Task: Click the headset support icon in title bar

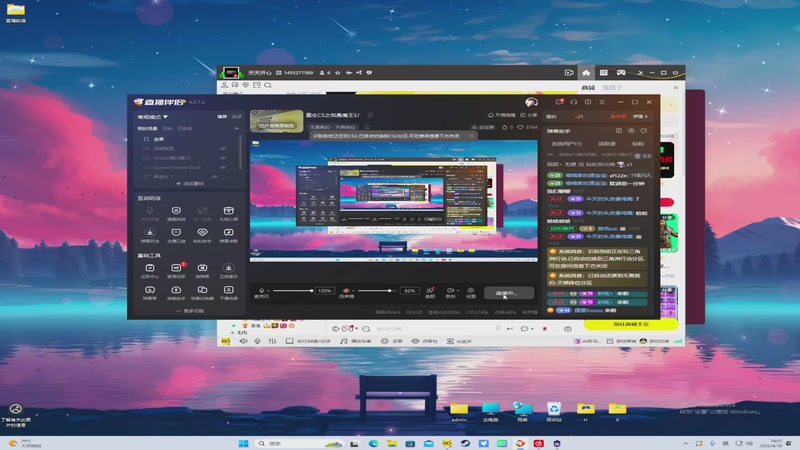Action: (x=573, y=102)
